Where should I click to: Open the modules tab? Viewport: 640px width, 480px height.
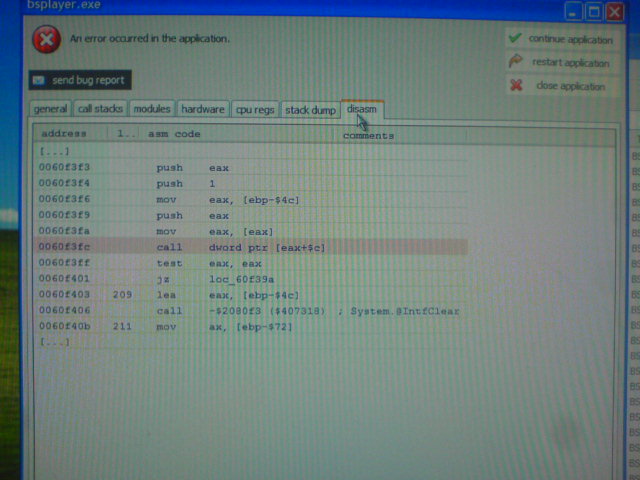coord(152,109)
